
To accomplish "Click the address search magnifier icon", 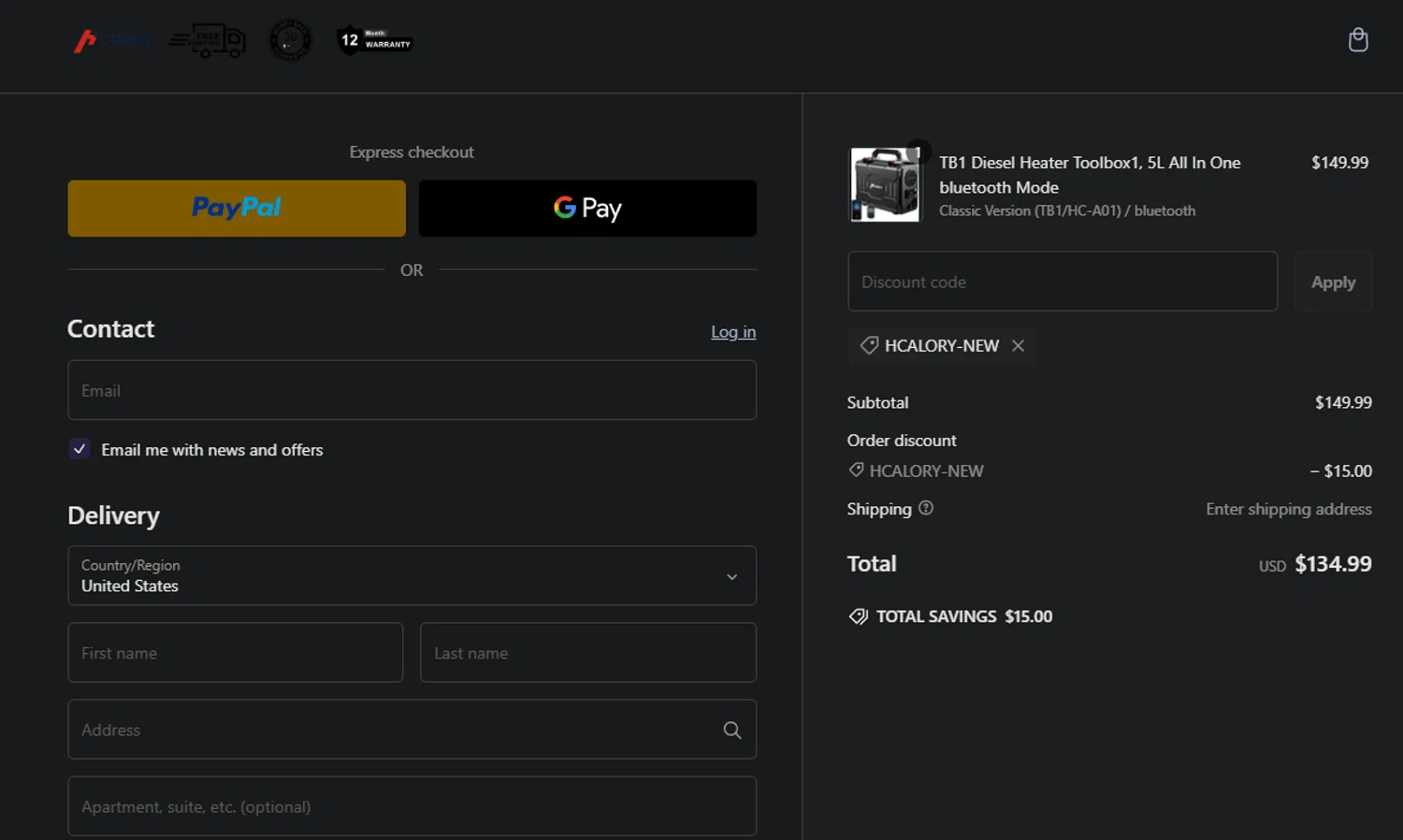I will [x=732, y=730].
